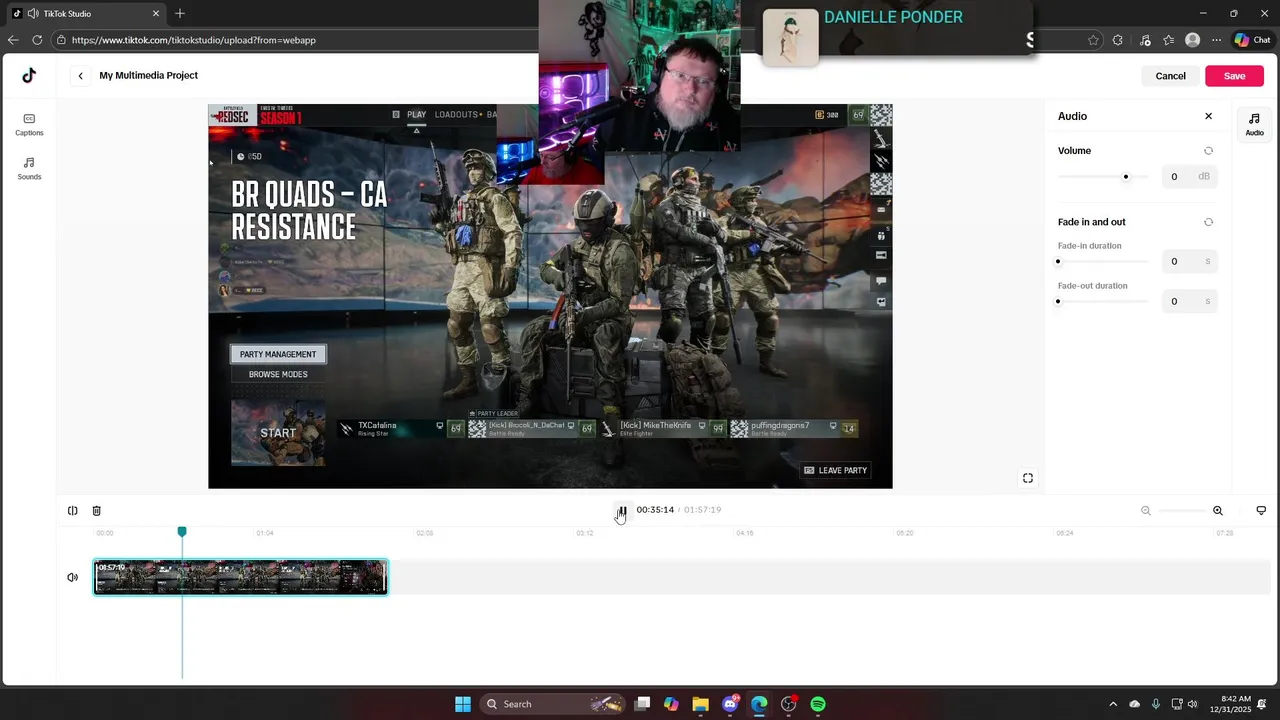Close the Audio panel
Viewport: 1280px width, 720px height.
(x=1208, y=116)
